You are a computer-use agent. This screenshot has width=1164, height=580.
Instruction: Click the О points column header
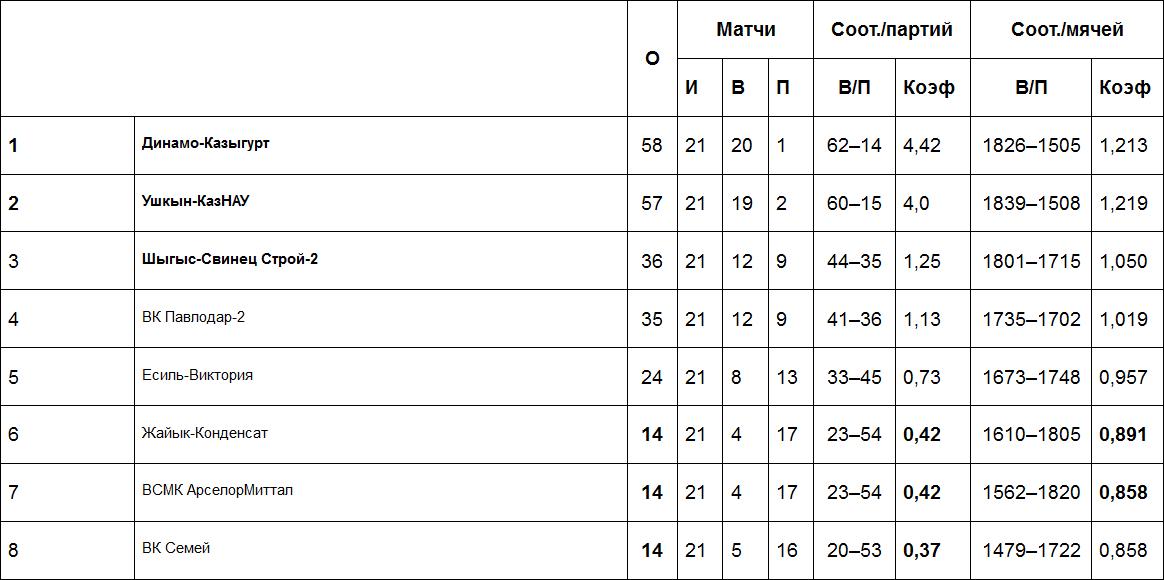[x=652, y=58]
